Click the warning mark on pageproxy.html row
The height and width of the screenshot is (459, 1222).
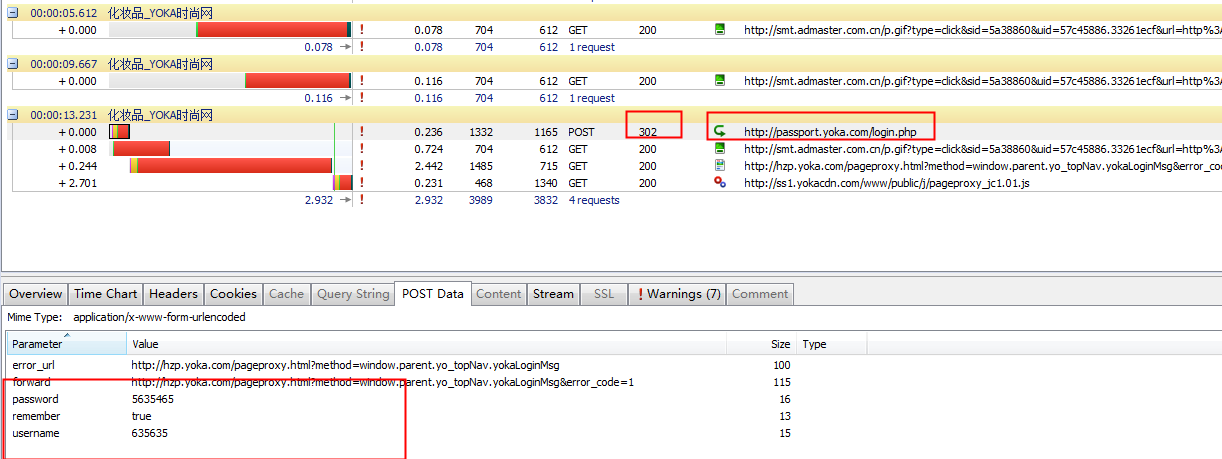(361, 166)
